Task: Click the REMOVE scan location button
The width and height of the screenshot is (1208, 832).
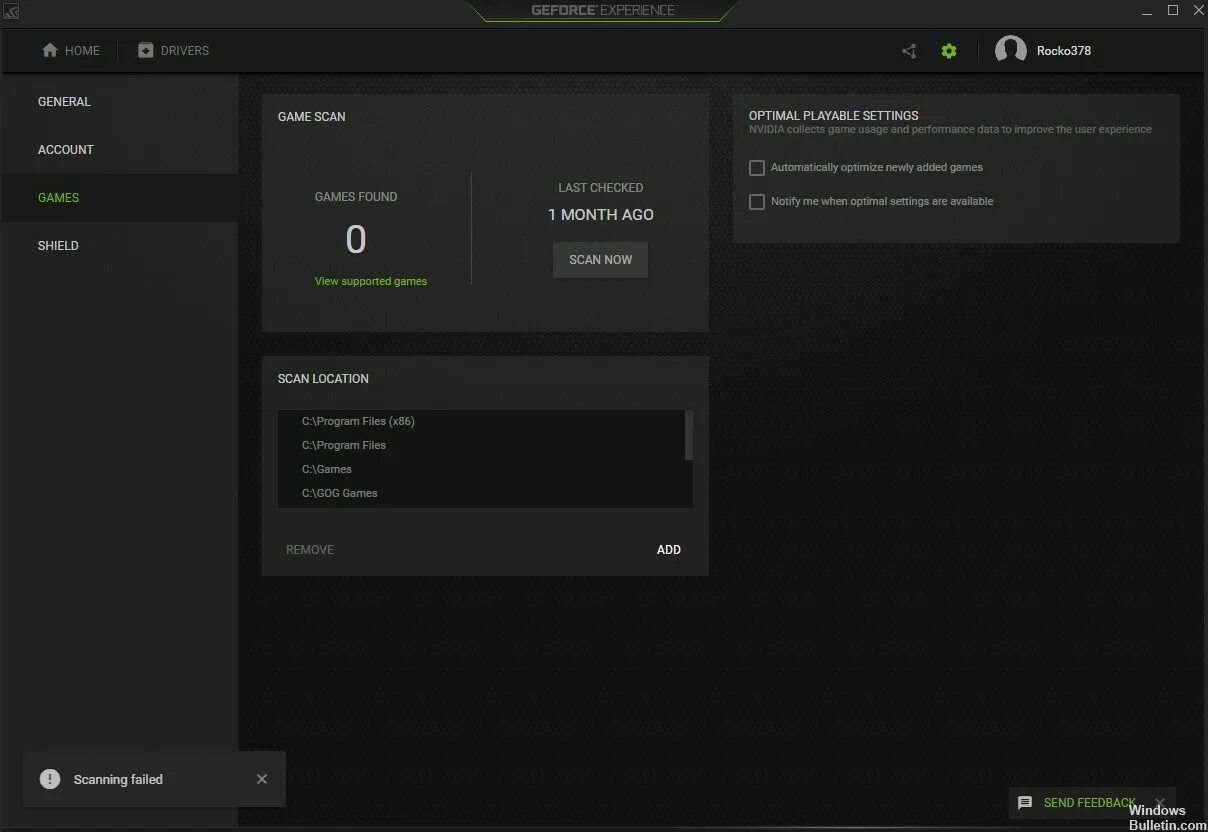Action: coord(310,550)
